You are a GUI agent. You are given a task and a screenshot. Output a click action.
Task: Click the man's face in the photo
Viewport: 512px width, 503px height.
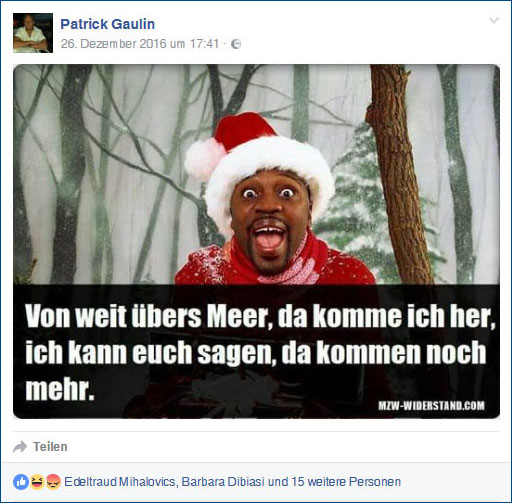click(x=269, y=221)
